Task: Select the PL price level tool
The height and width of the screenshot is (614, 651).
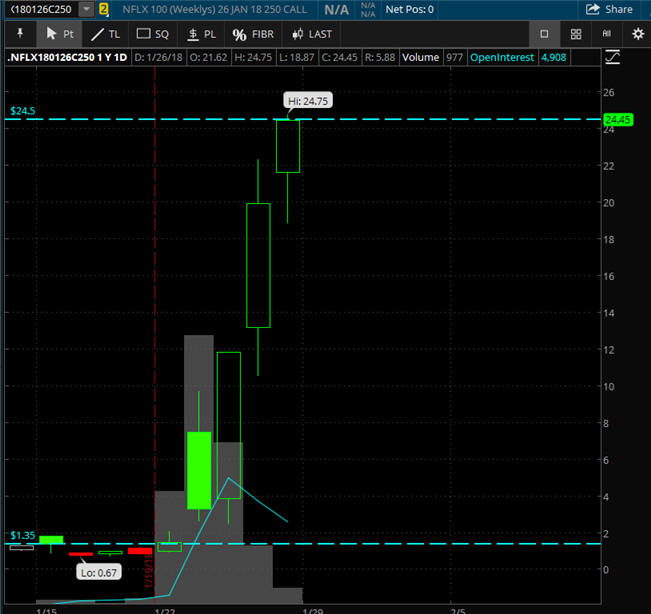Action: (x=201, y=34)
